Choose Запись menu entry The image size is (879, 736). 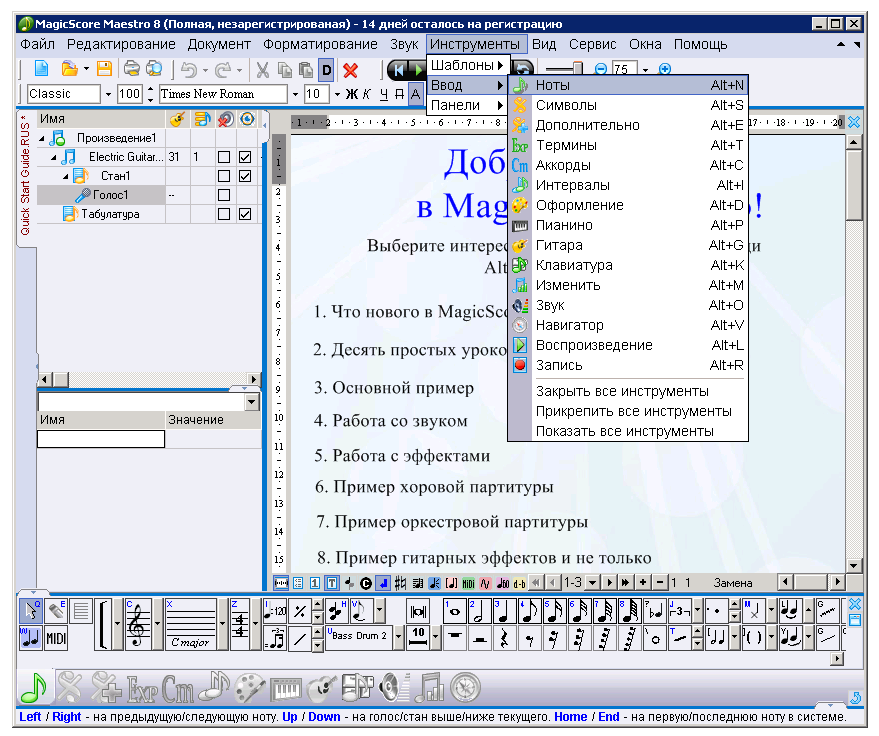coord(628,365)
